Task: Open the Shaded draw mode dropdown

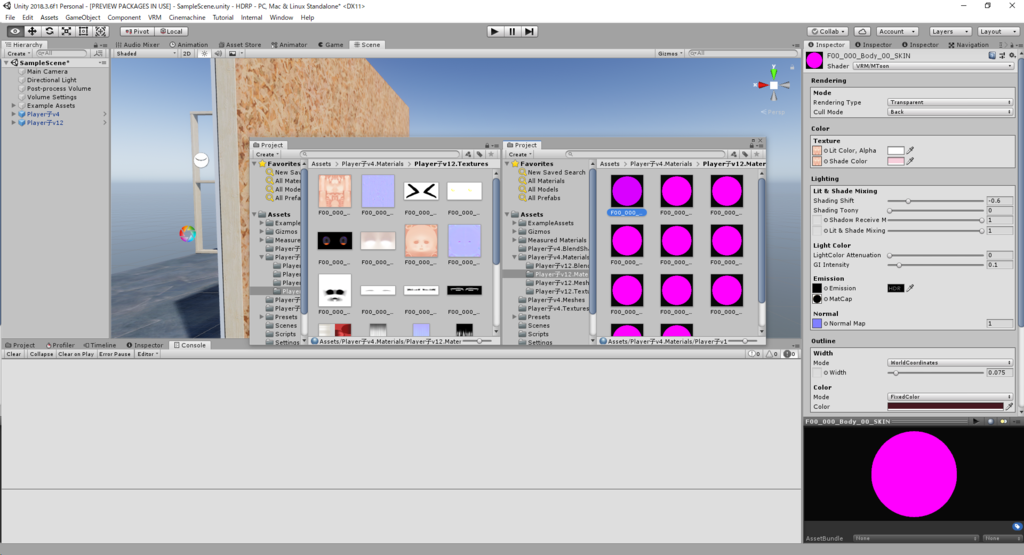Action: (x=146, y=54)
